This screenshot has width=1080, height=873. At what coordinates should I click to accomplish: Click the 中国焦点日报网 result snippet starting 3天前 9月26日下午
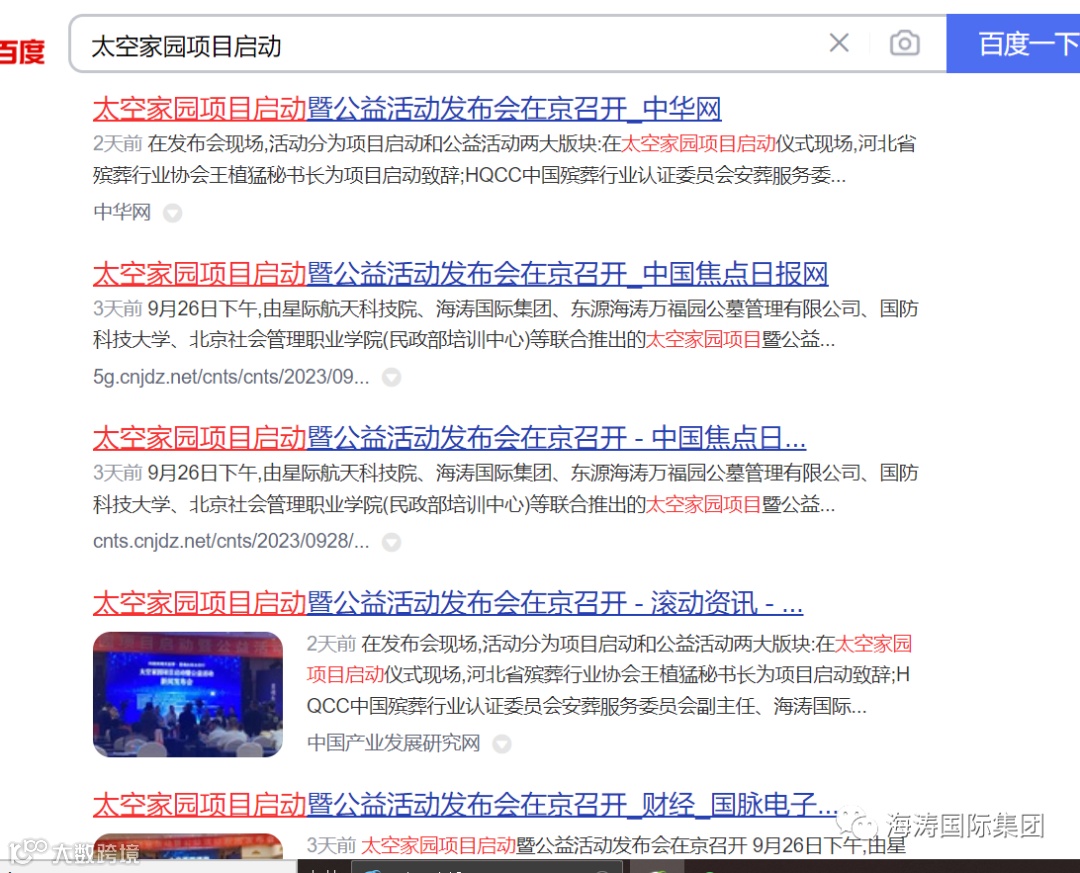pos(506,324)
